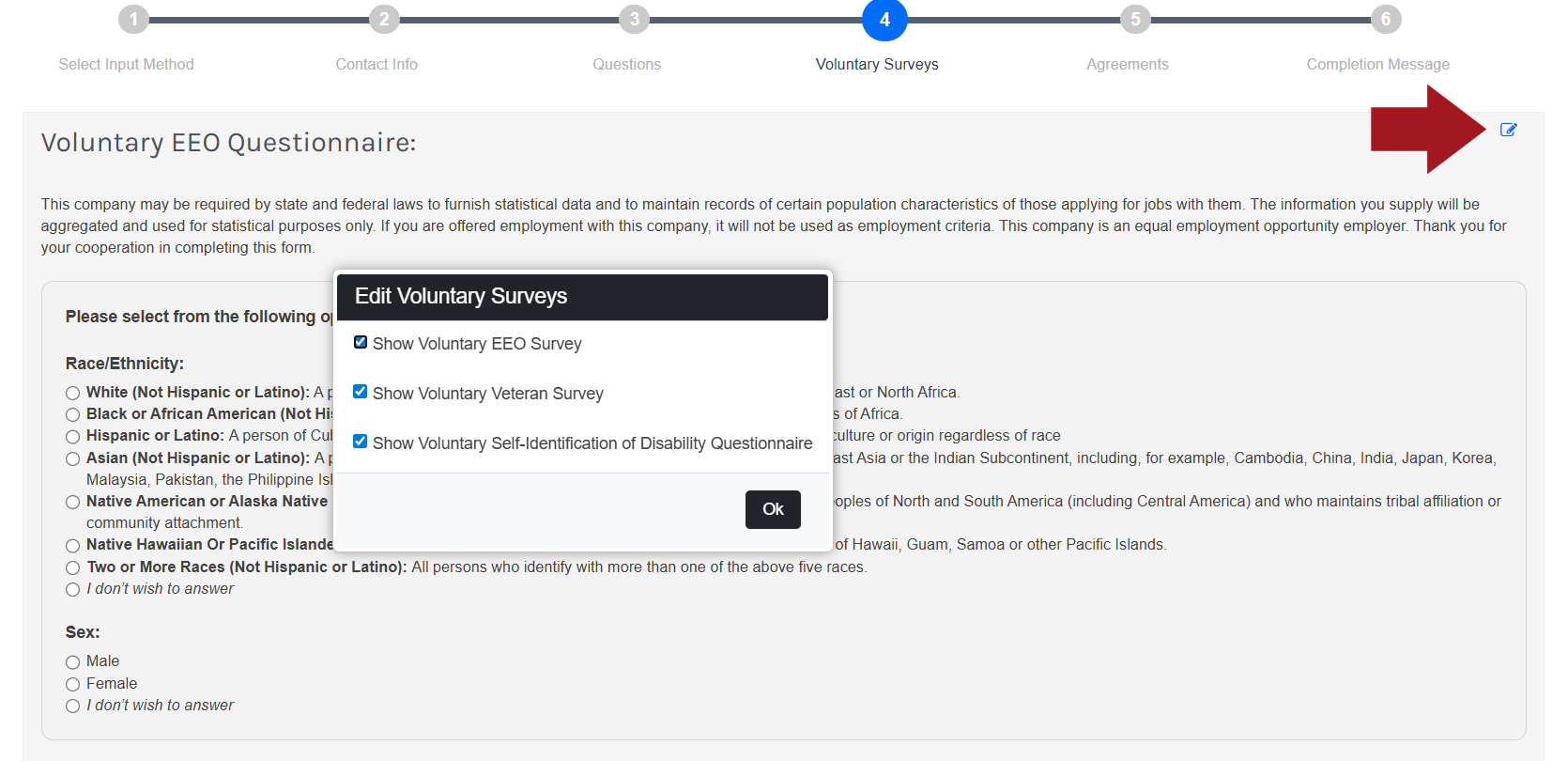Select Hispanic or Latino radio option
This screenshot has width=1568, height=761.
pyautogui.click(x=73, y=437)
